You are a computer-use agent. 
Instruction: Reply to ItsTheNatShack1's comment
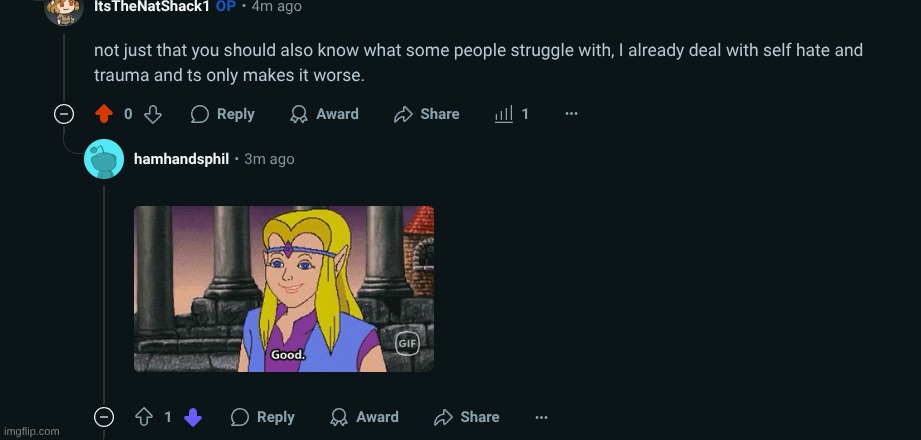(223, 114)
